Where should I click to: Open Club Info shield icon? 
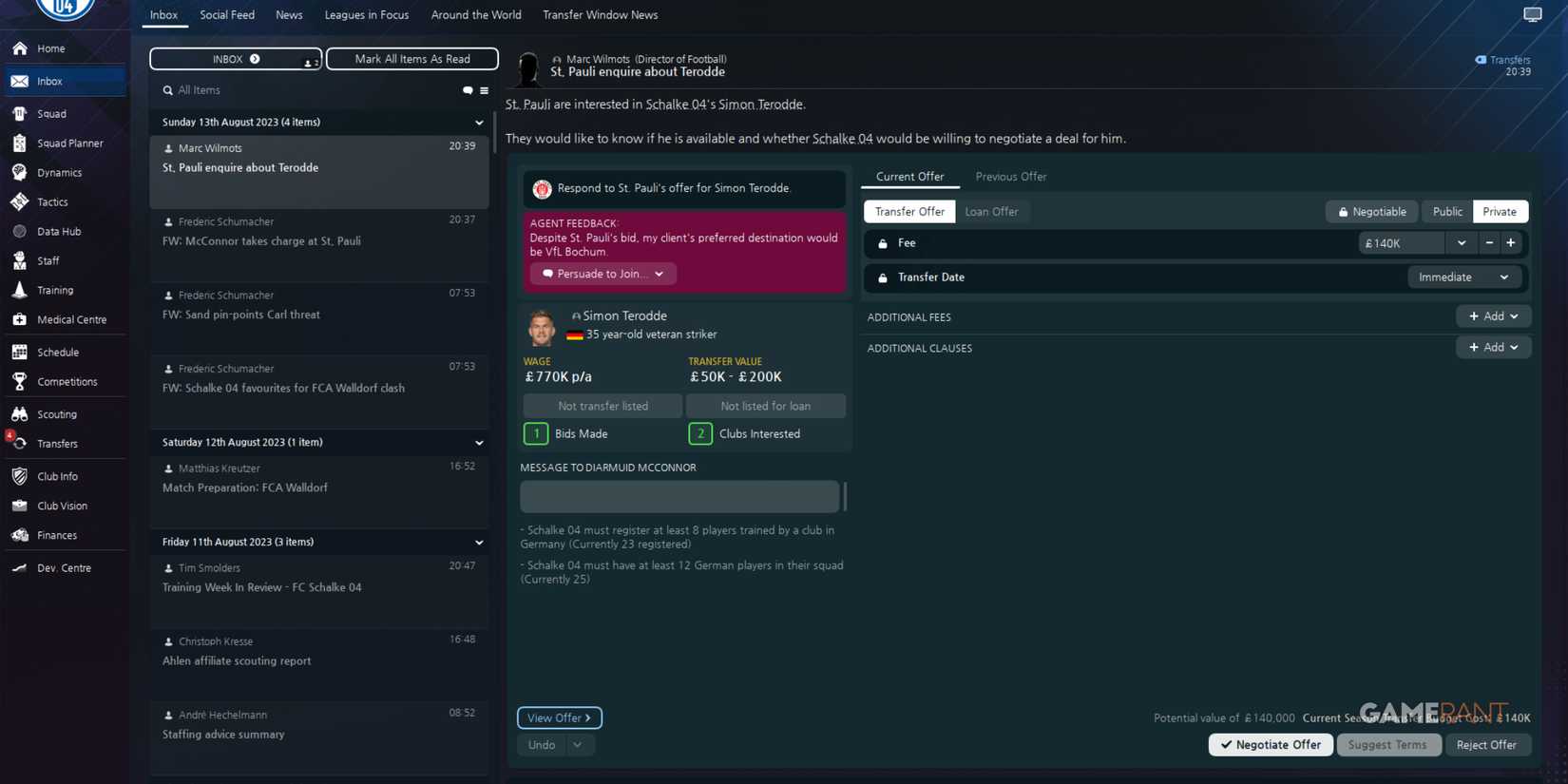tap(20, 476)
